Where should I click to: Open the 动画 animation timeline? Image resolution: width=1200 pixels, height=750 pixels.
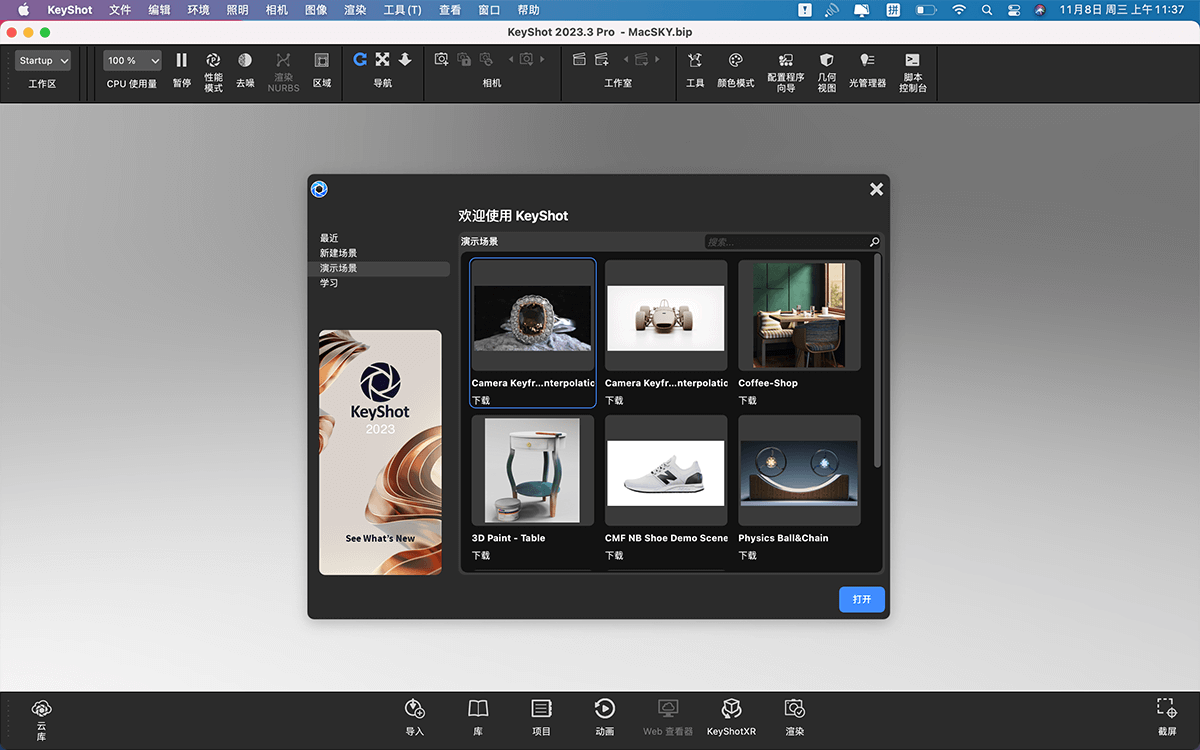[x=604, y=709]
